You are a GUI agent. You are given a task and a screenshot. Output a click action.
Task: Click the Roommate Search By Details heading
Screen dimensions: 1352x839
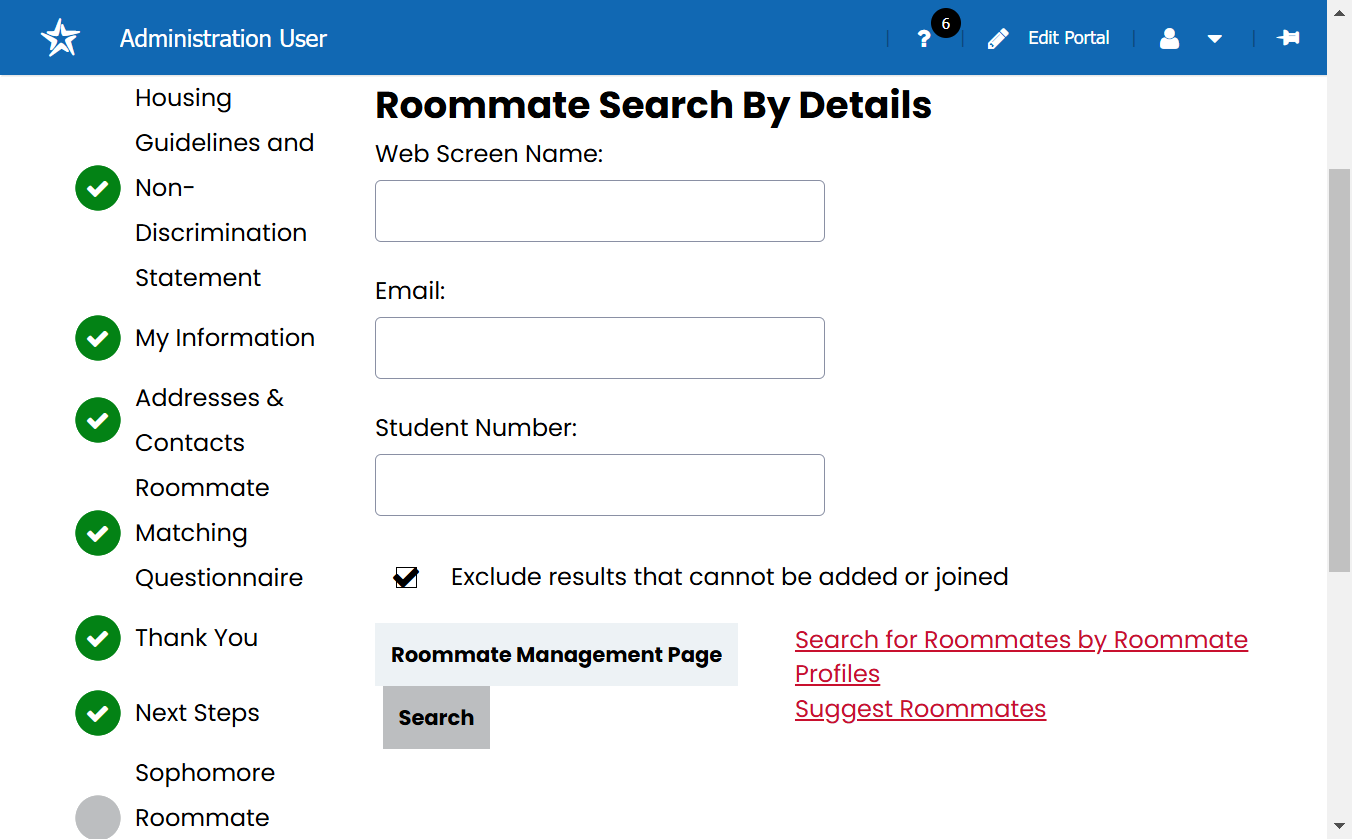(654, 105)
